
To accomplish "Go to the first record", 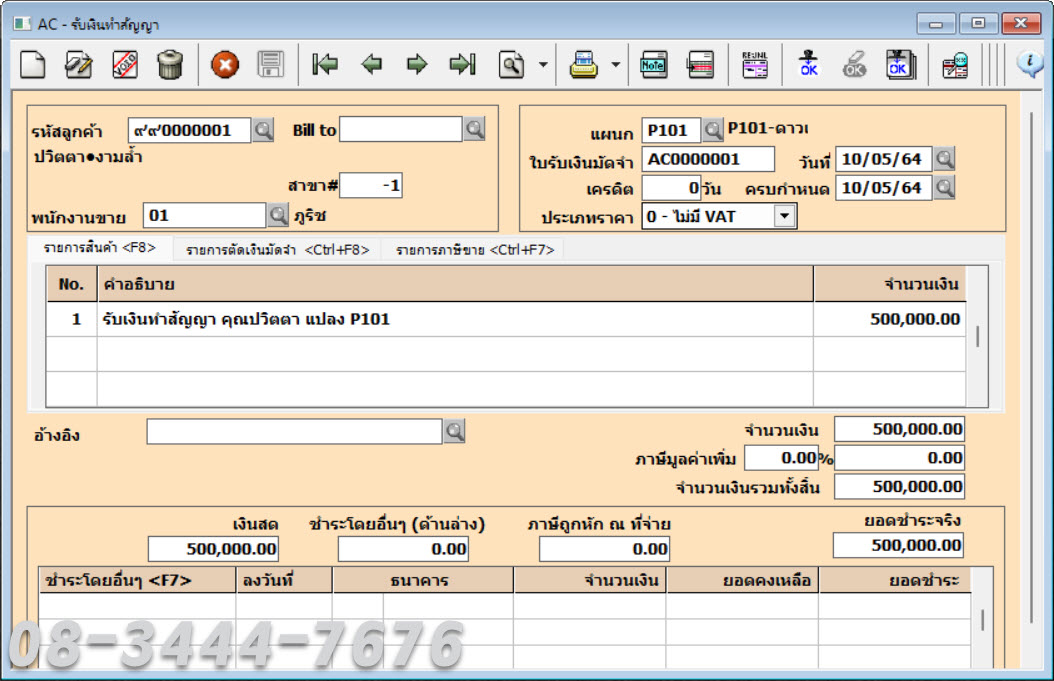I will 324,65.
